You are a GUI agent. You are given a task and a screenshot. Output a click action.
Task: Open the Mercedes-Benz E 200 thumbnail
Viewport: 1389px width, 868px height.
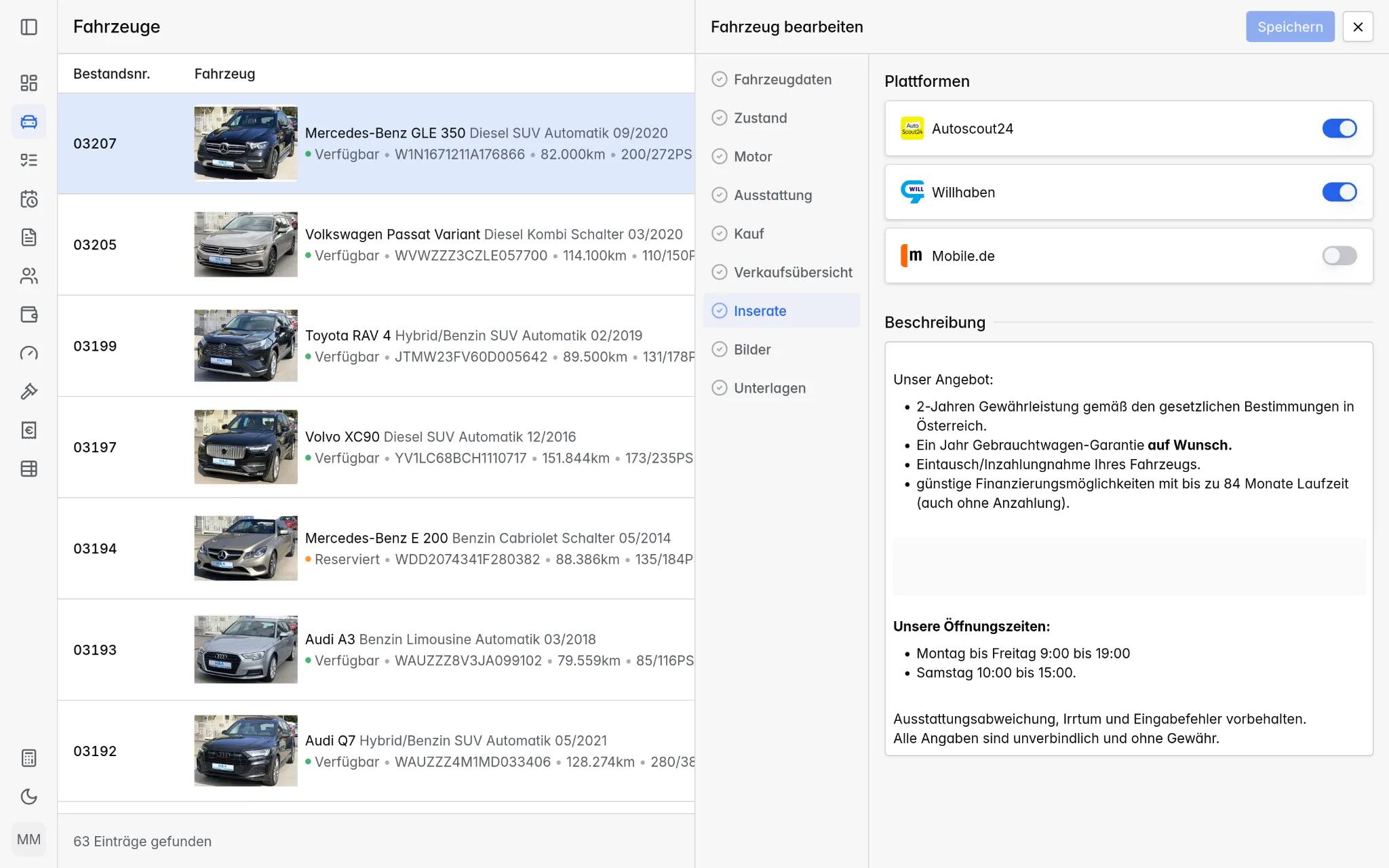click(x=246, y=548)
